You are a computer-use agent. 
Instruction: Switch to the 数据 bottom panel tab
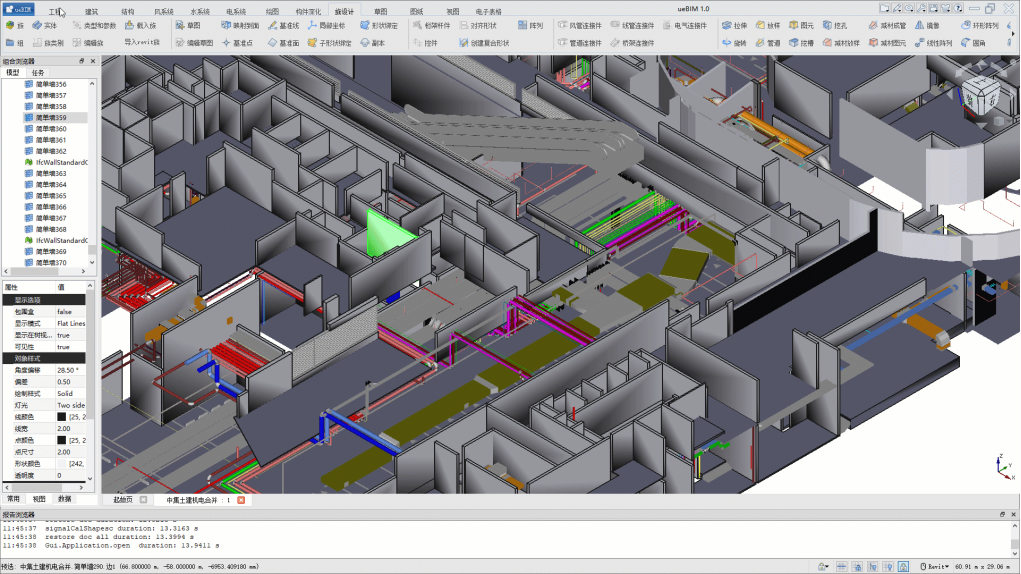tap(64, 499)
